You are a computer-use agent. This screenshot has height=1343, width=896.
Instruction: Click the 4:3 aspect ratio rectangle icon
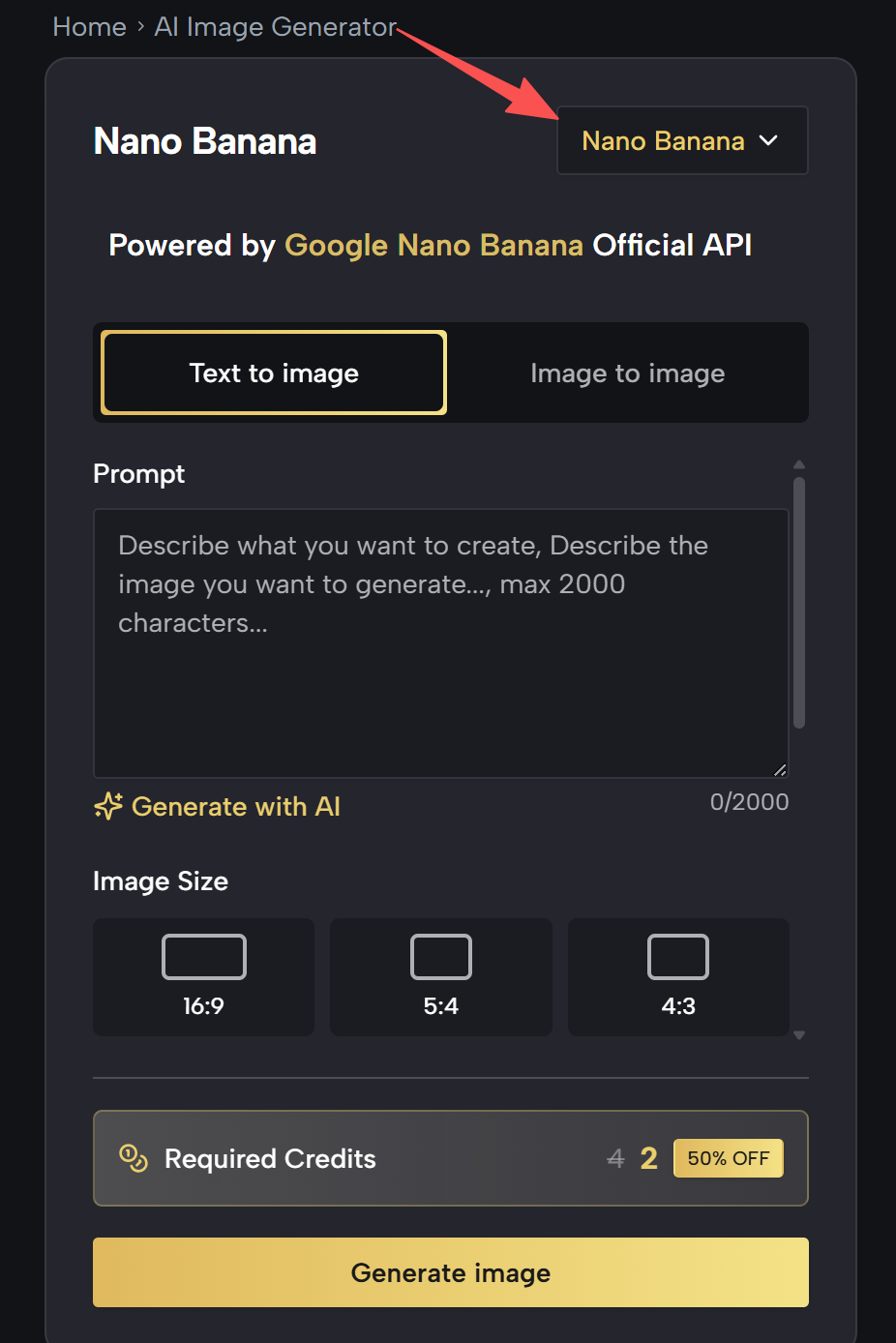[677, 957]
